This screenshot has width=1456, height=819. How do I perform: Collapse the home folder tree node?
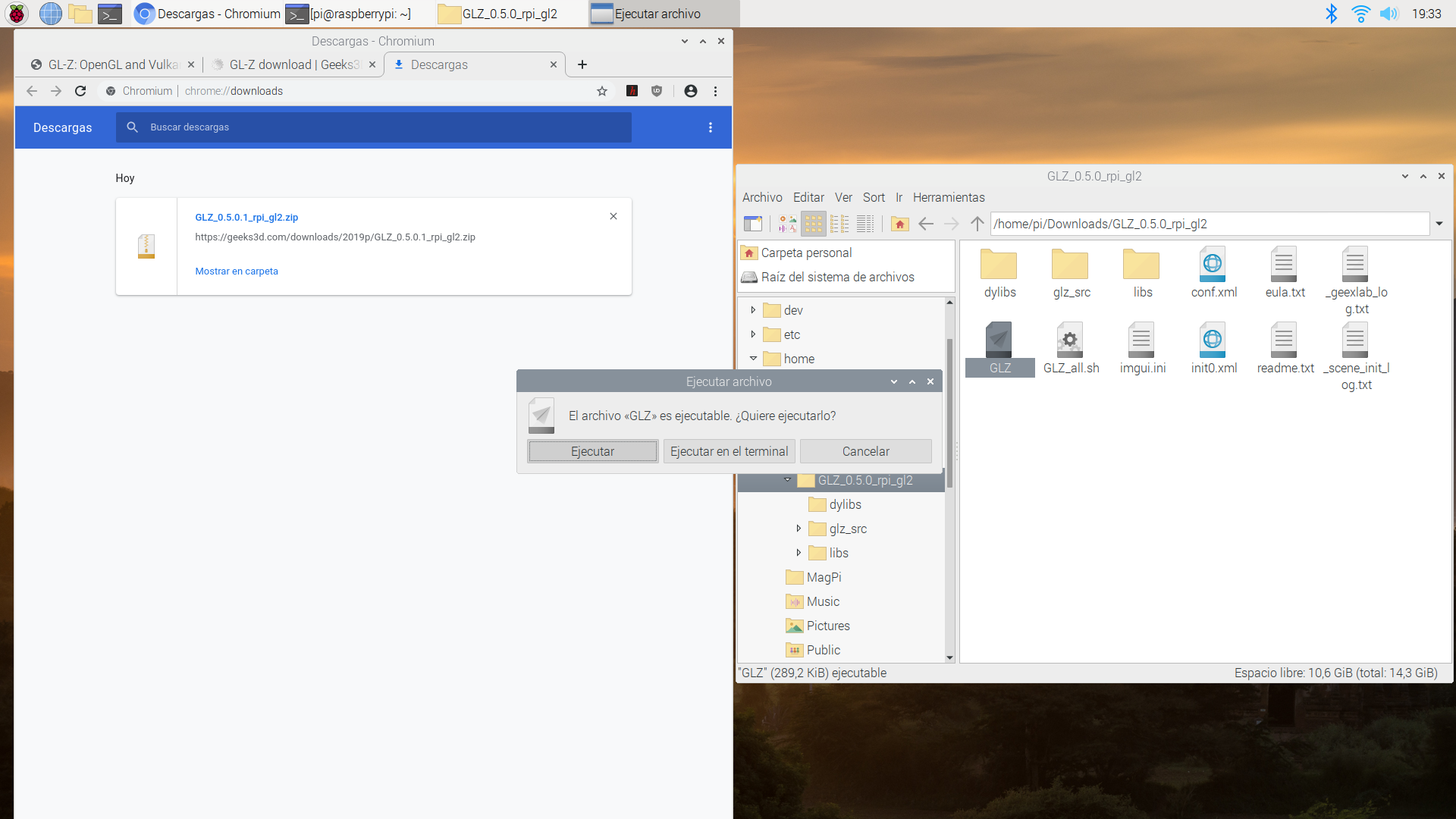pyautogui.click(x=753, y=359)
